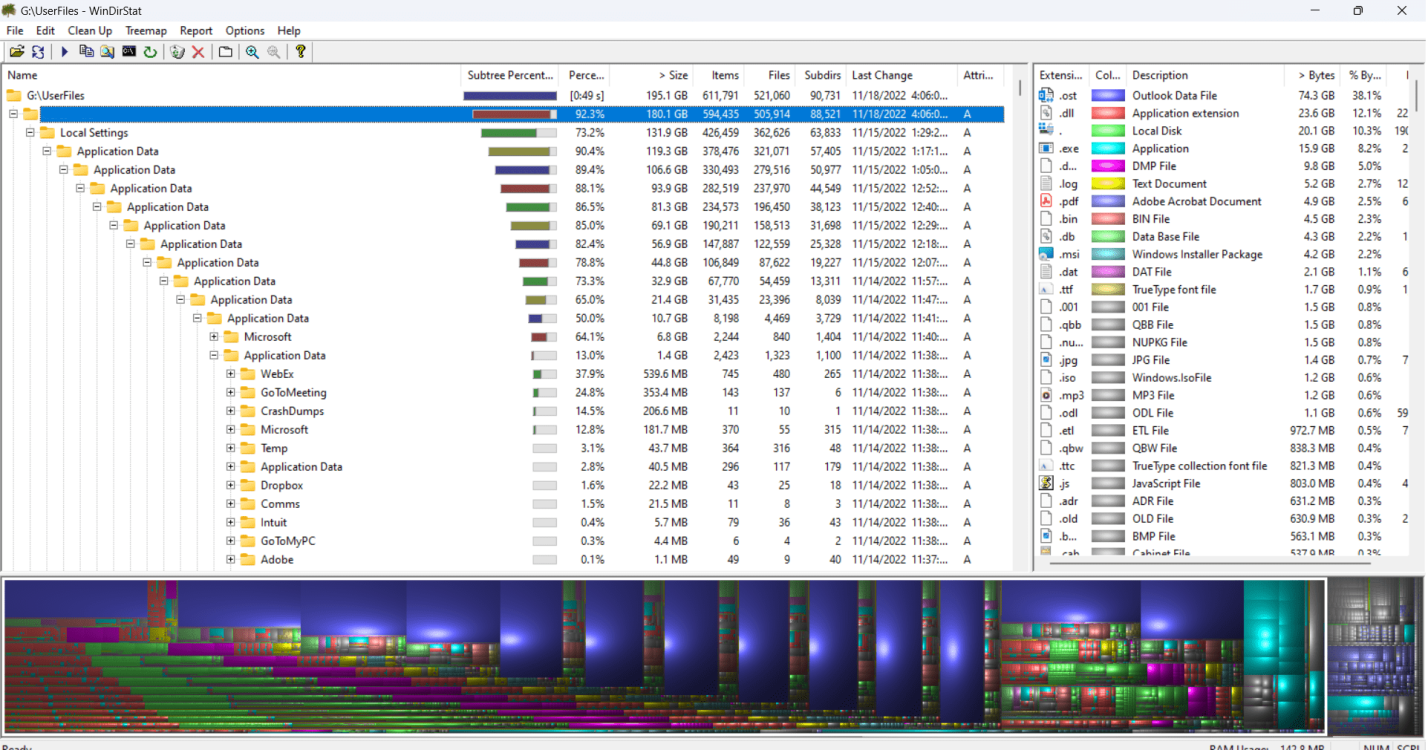
Task: Open the Report menu
Action: click(x=196, y=31)
